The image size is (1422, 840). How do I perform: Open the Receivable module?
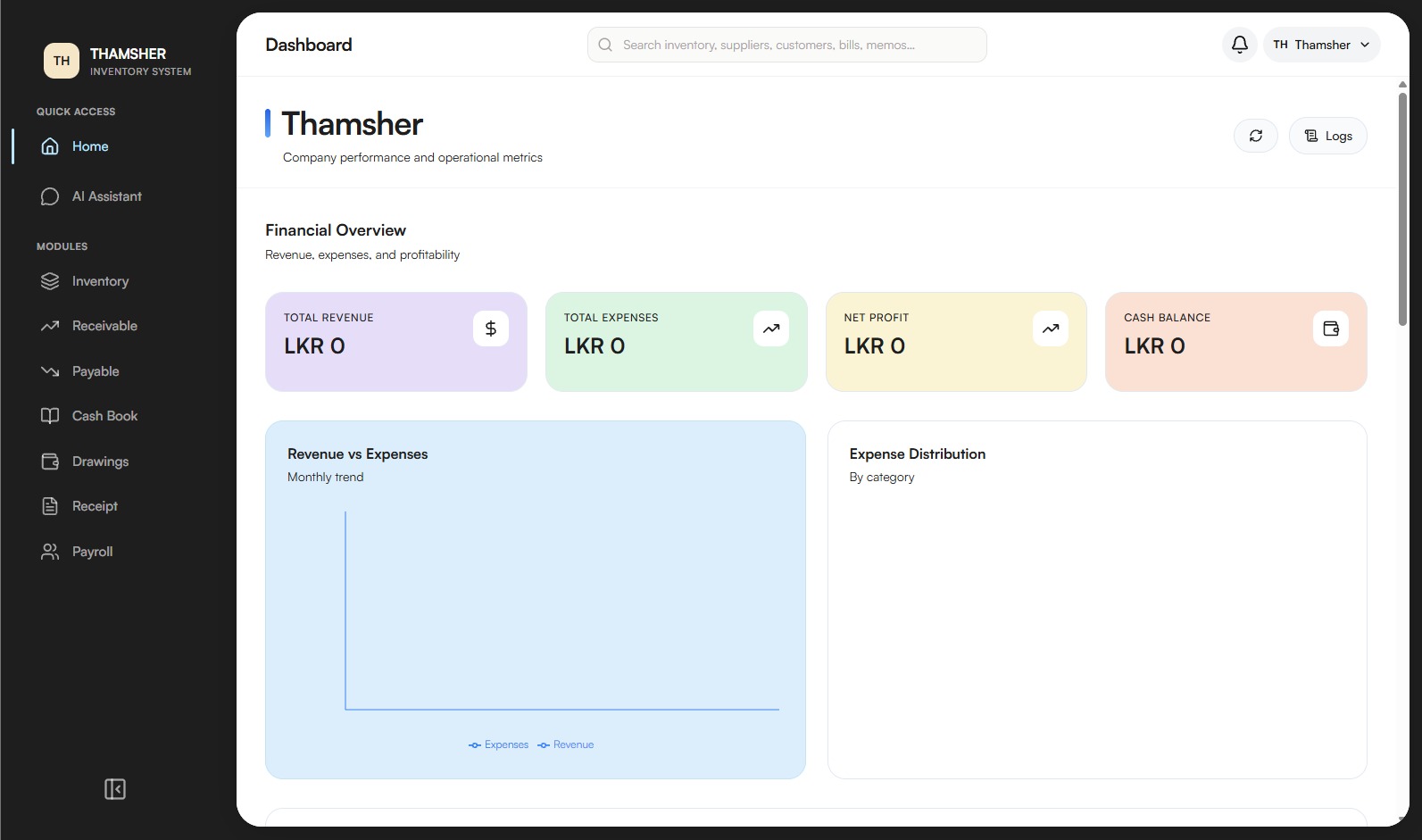[104, 326]
